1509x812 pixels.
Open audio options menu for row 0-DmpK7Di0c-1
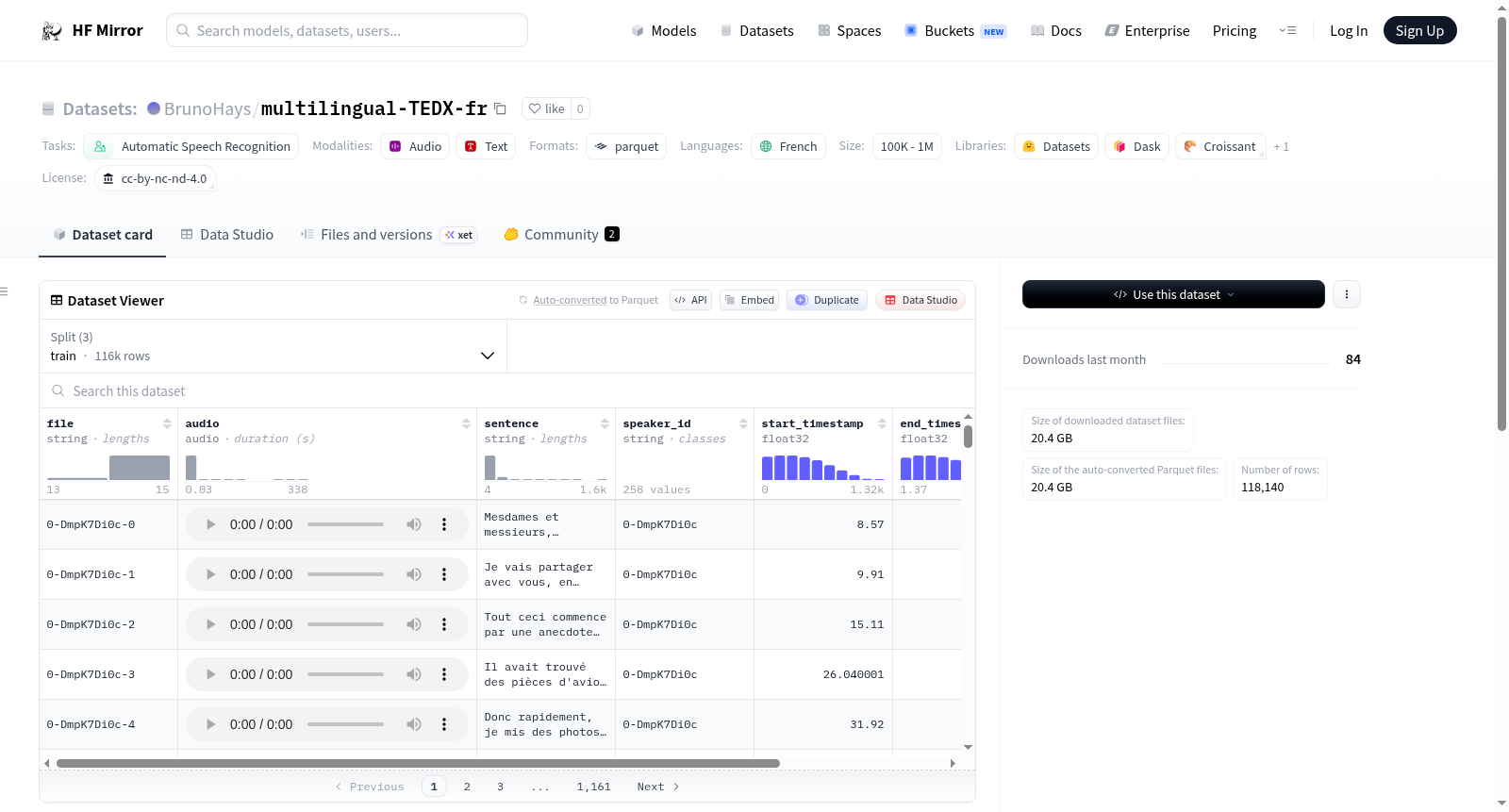[x=444, y=574]
